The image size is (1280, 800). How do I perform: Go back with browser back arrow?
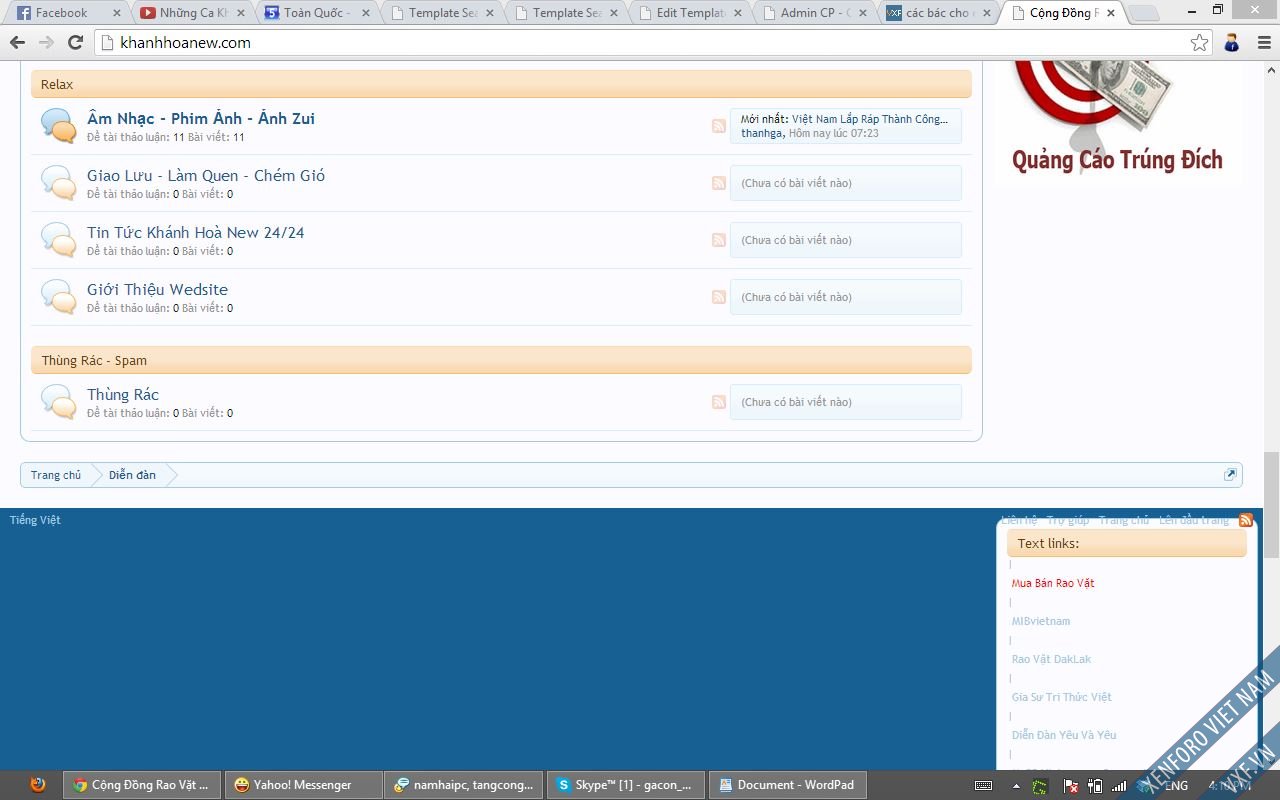coord(17,43)
